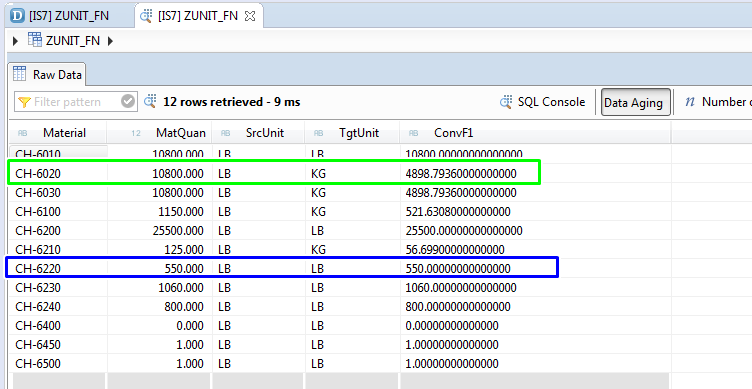Select the CH-6220 material cell
The image size is (752, 389).
(x=58, y=269)
